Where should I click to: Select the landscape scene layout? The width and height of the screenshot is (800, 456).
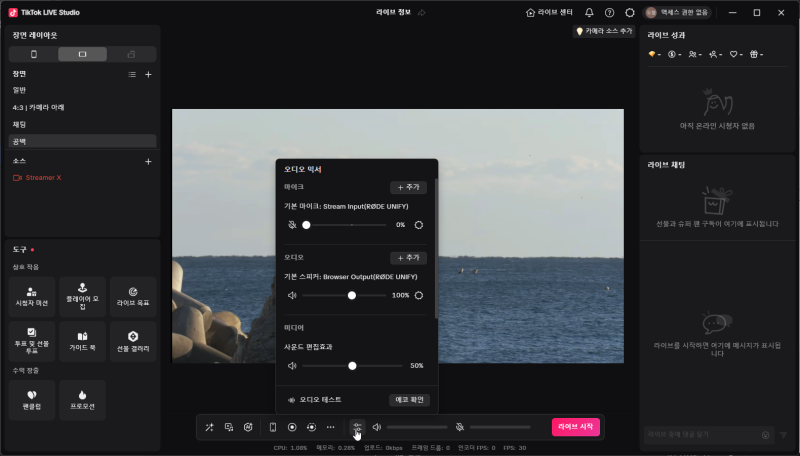tap(82, 54)
